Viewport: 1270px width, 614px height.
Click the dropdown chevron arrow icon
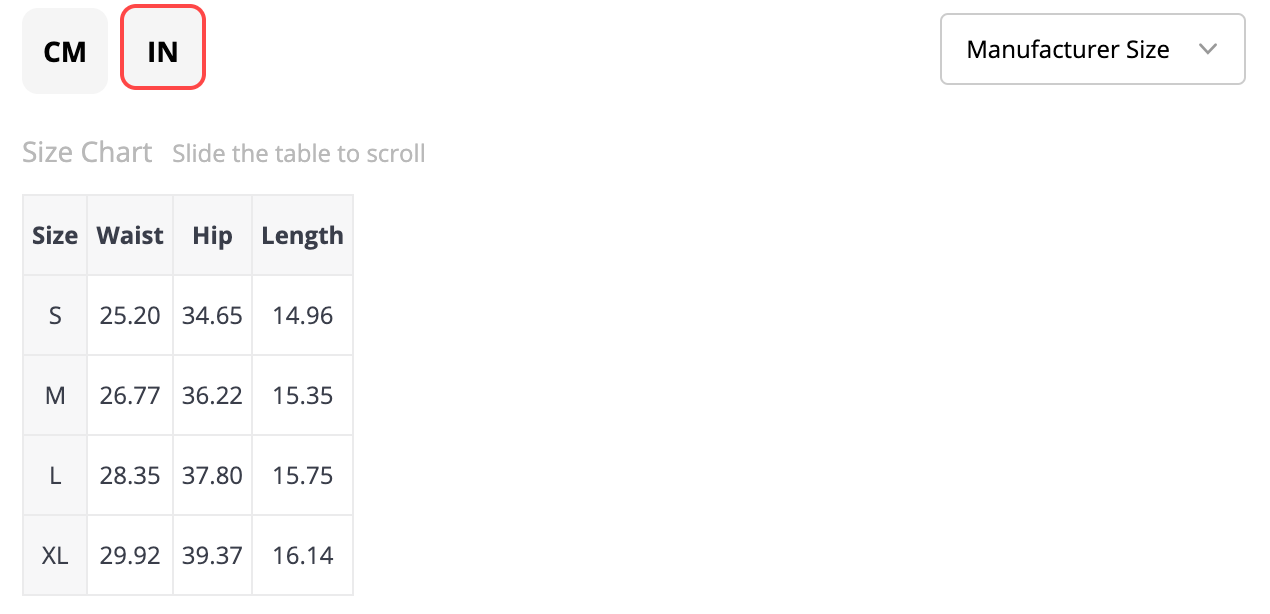point(1208,49)
